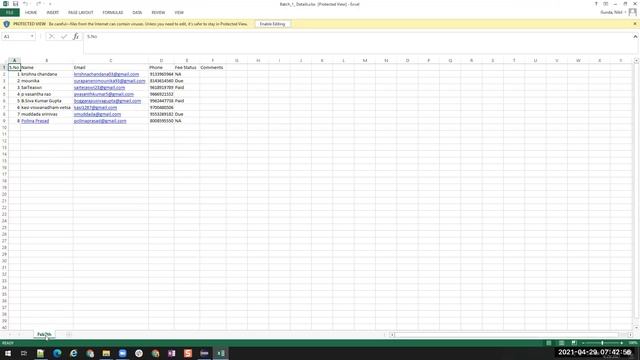Open krishna chandana's email link
This screenshot has width=640, height=360.
pyautogui.click(x=107, y=74)
